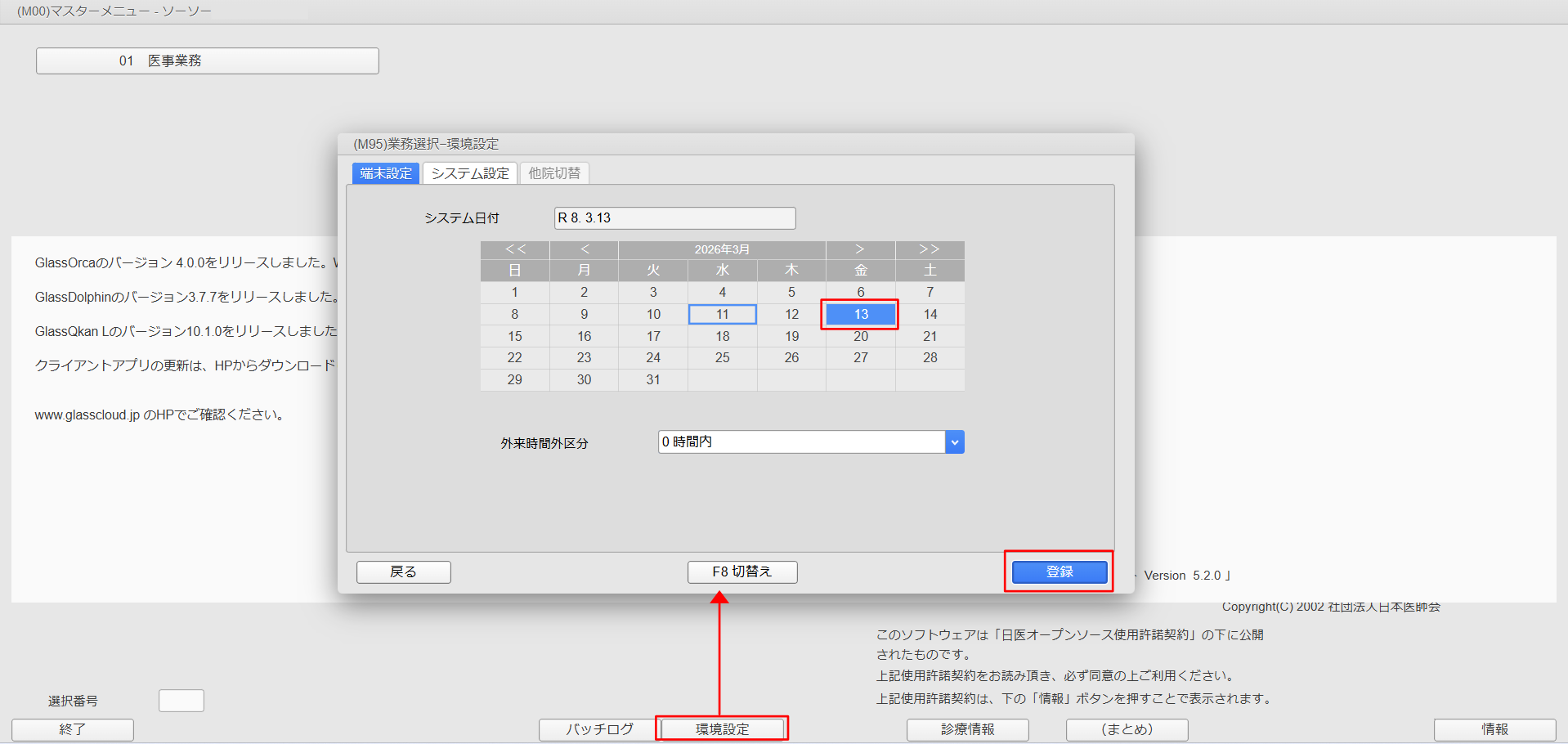Switch to the システム設定 tab
Viewport: 1568px width, 744px height.
tap(469, 173)
